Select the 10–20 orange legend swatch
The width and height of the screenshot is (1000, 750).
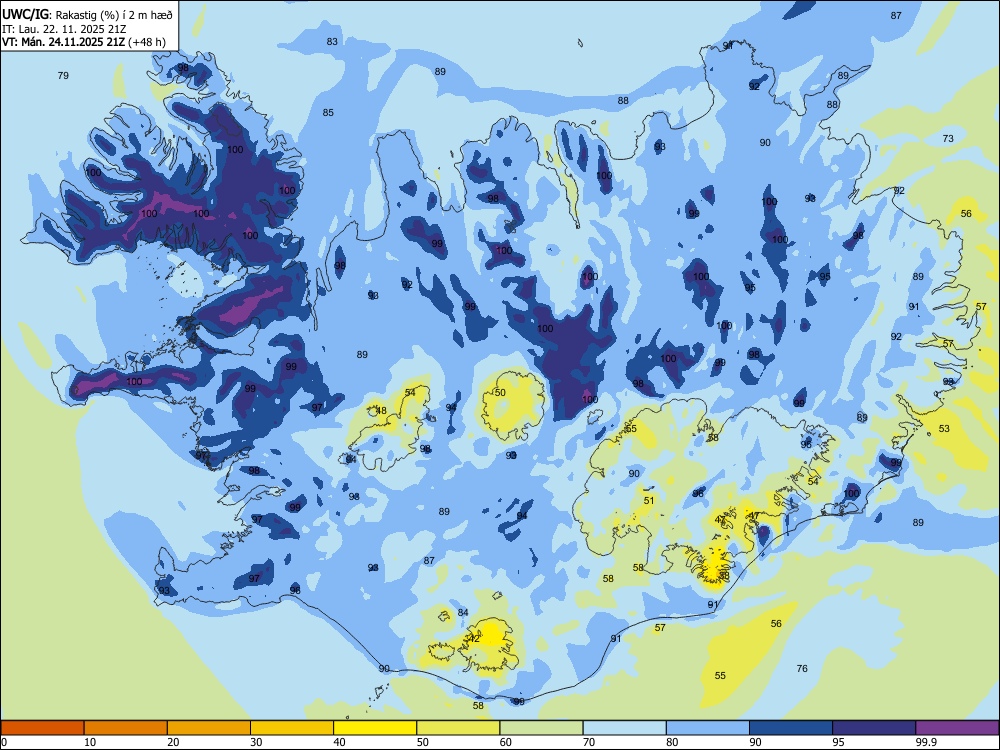(x=126, y=728)
